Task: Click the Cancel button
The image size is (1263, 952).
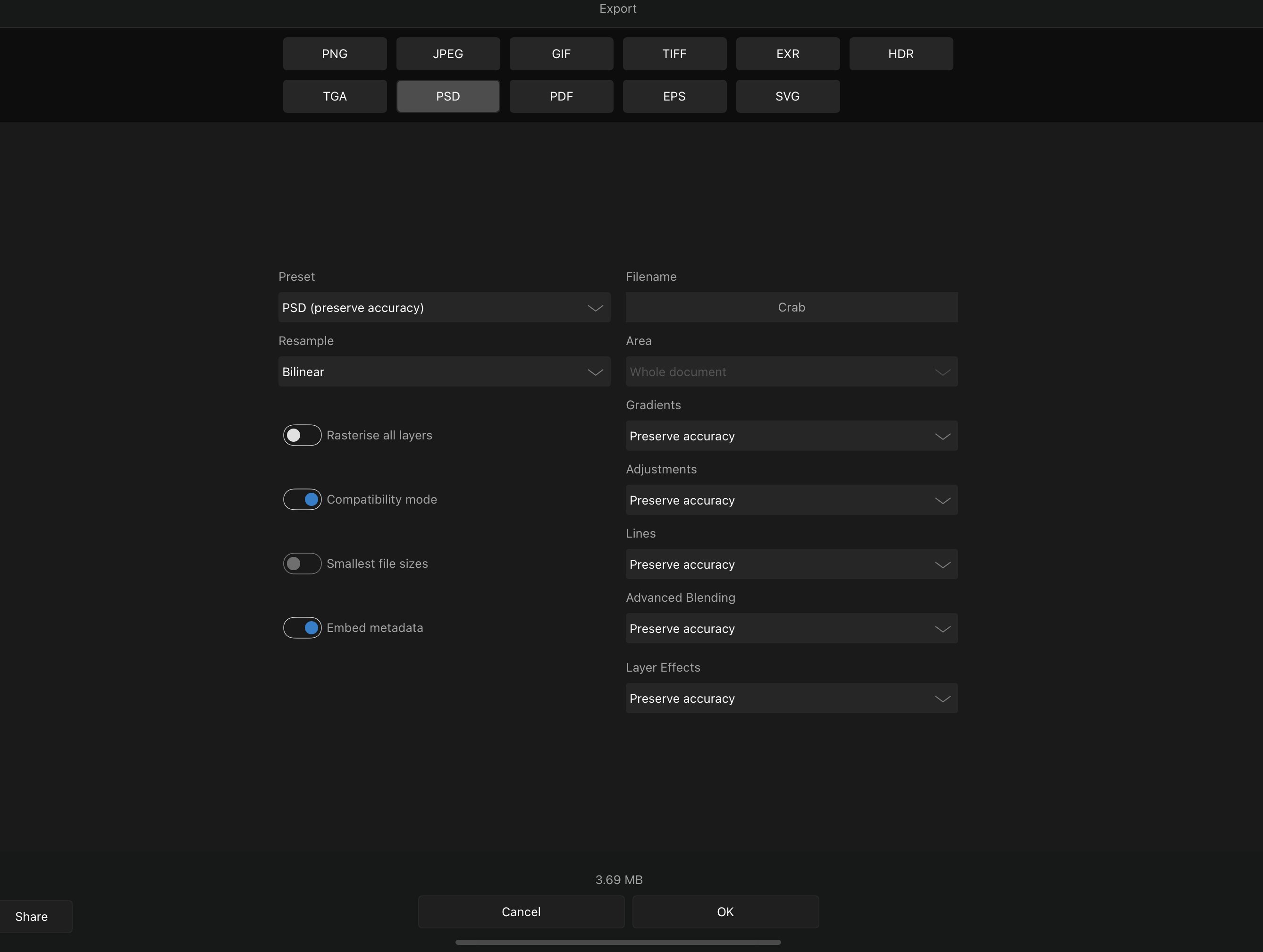Action: point(522,911)
